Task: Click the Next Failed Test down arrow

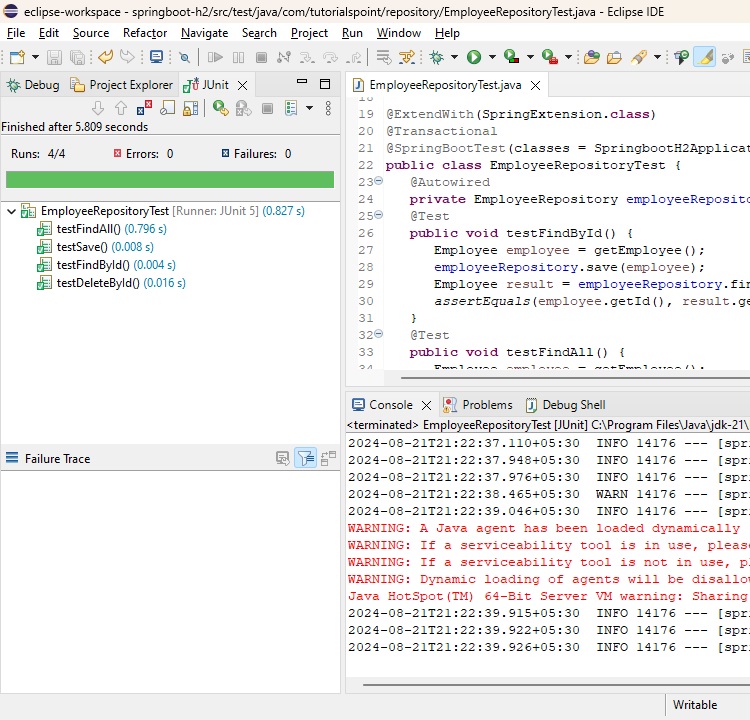Action: [x=98, y=108]
